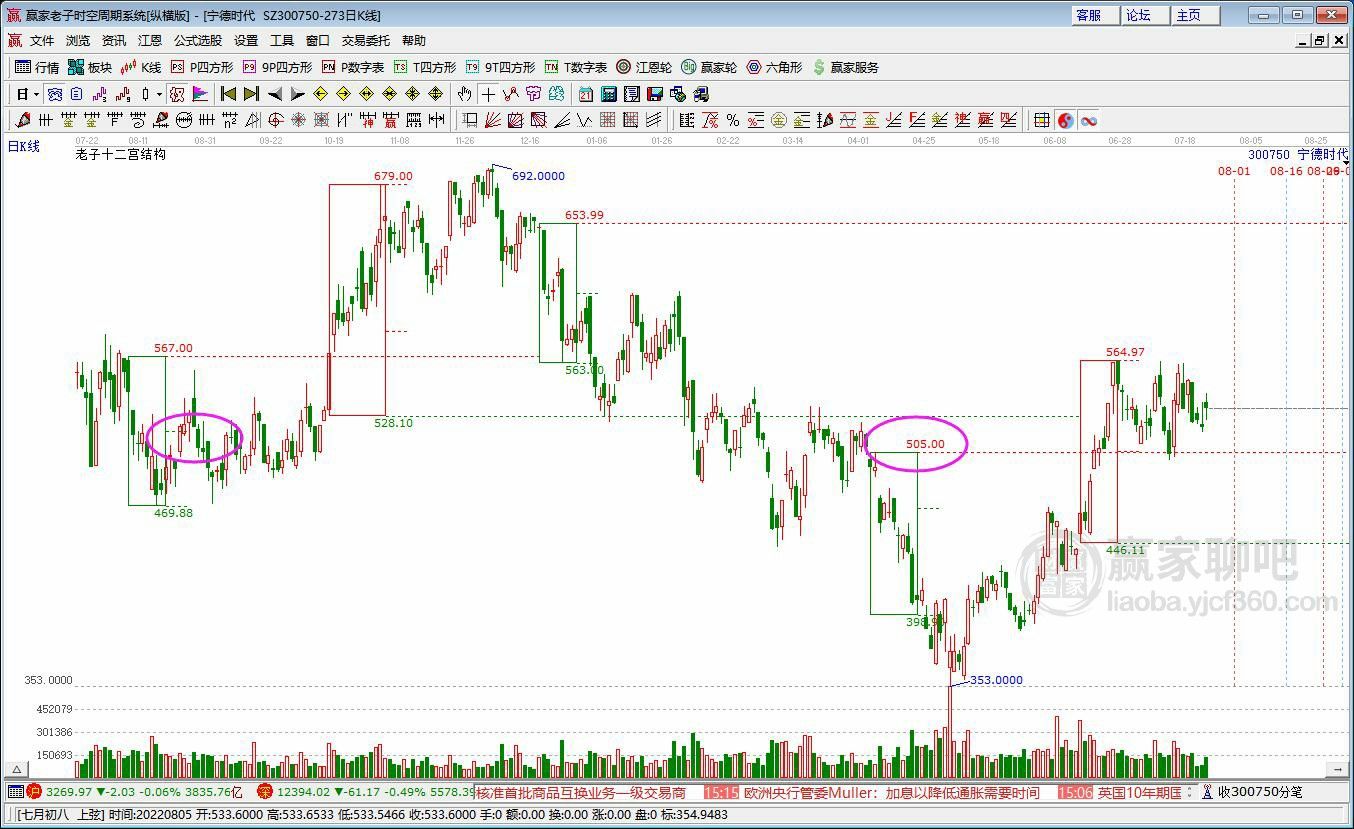Click the black left-pointing triangle icon
Viewport: 1354px width, 829px height.
coord(274,94)
